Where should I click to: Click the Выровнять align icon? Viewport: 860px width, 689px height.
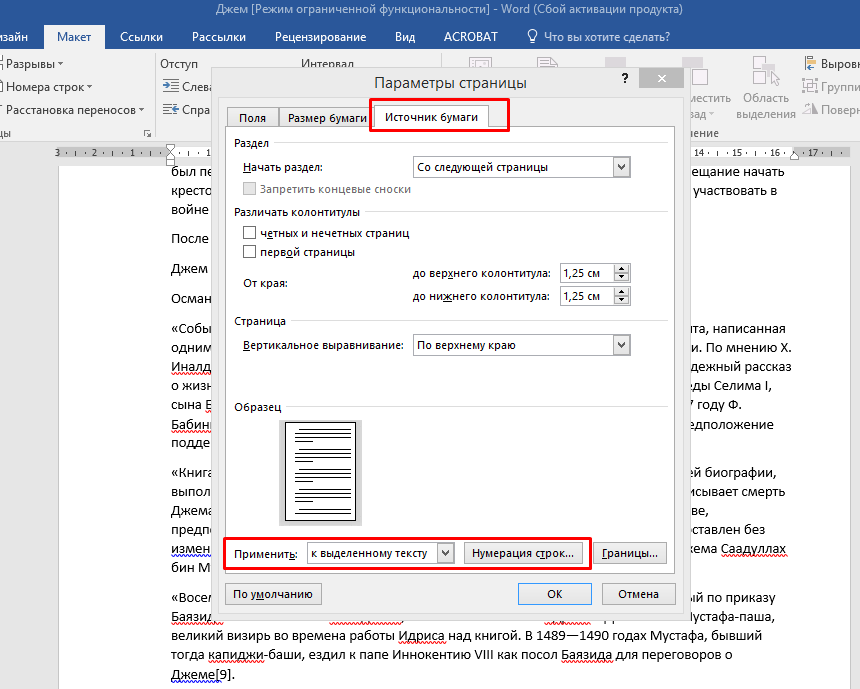810,64
